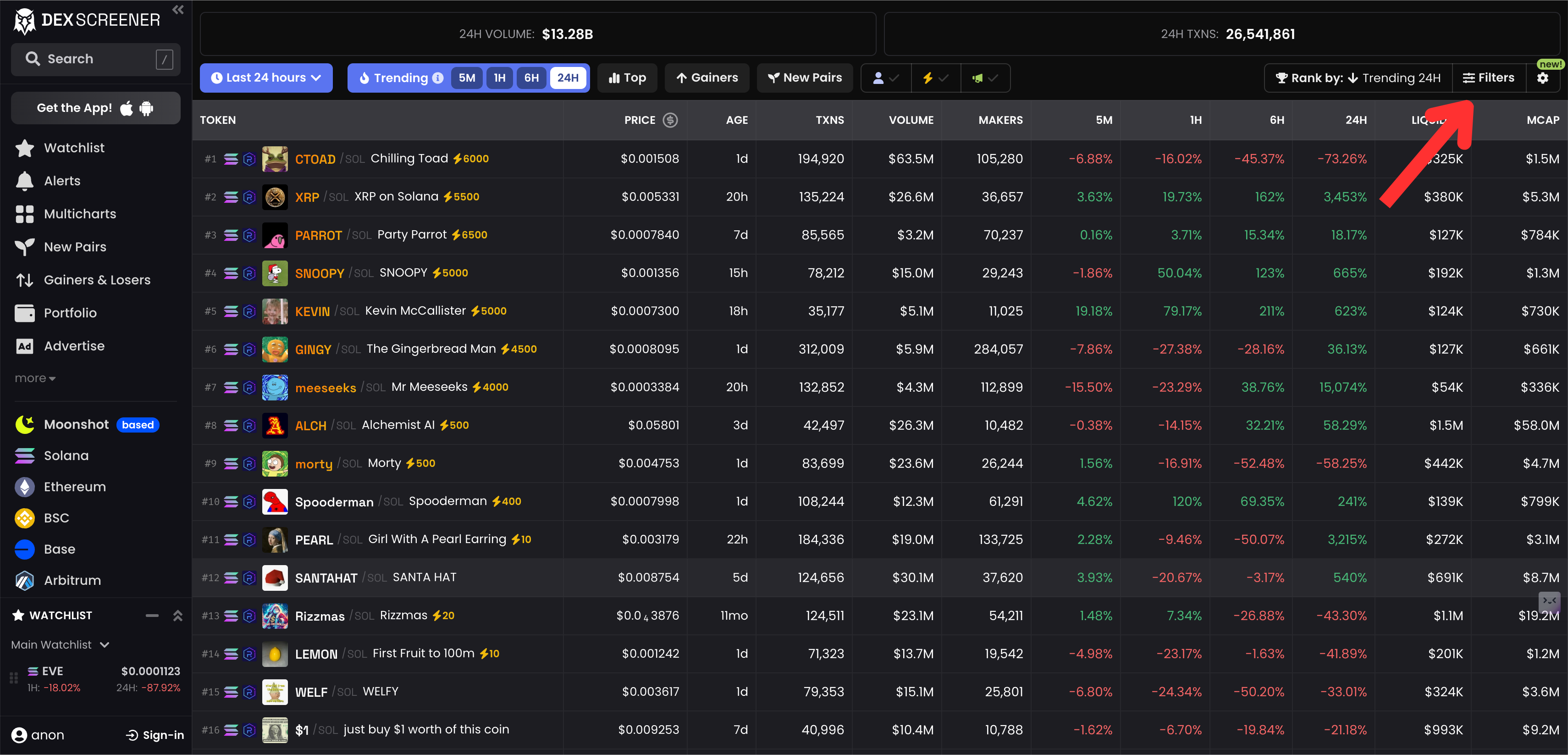
Task: Sort by the AGE column header
Action: [736, 120]
